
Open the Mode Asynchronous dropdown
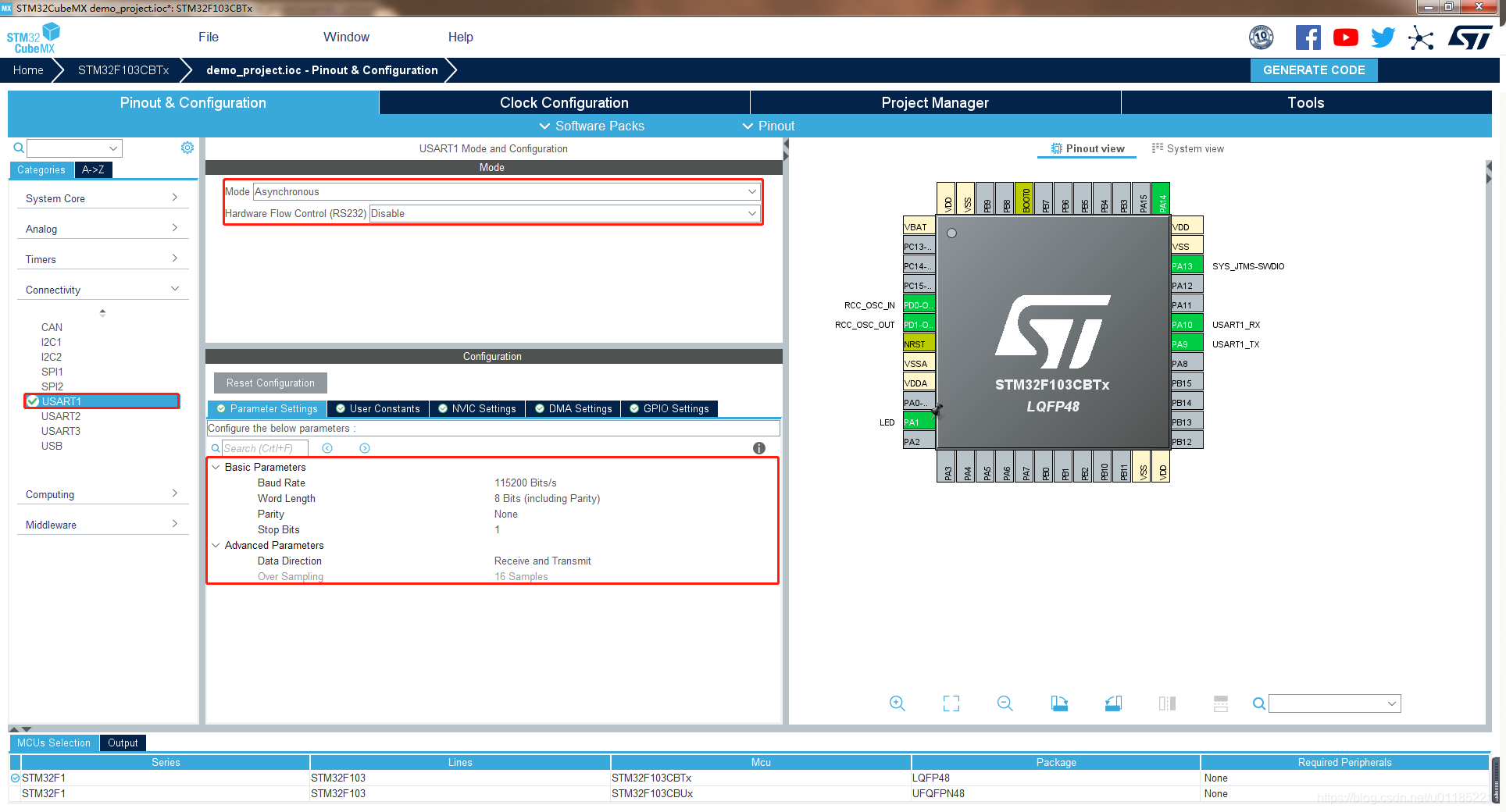[506, 191]
